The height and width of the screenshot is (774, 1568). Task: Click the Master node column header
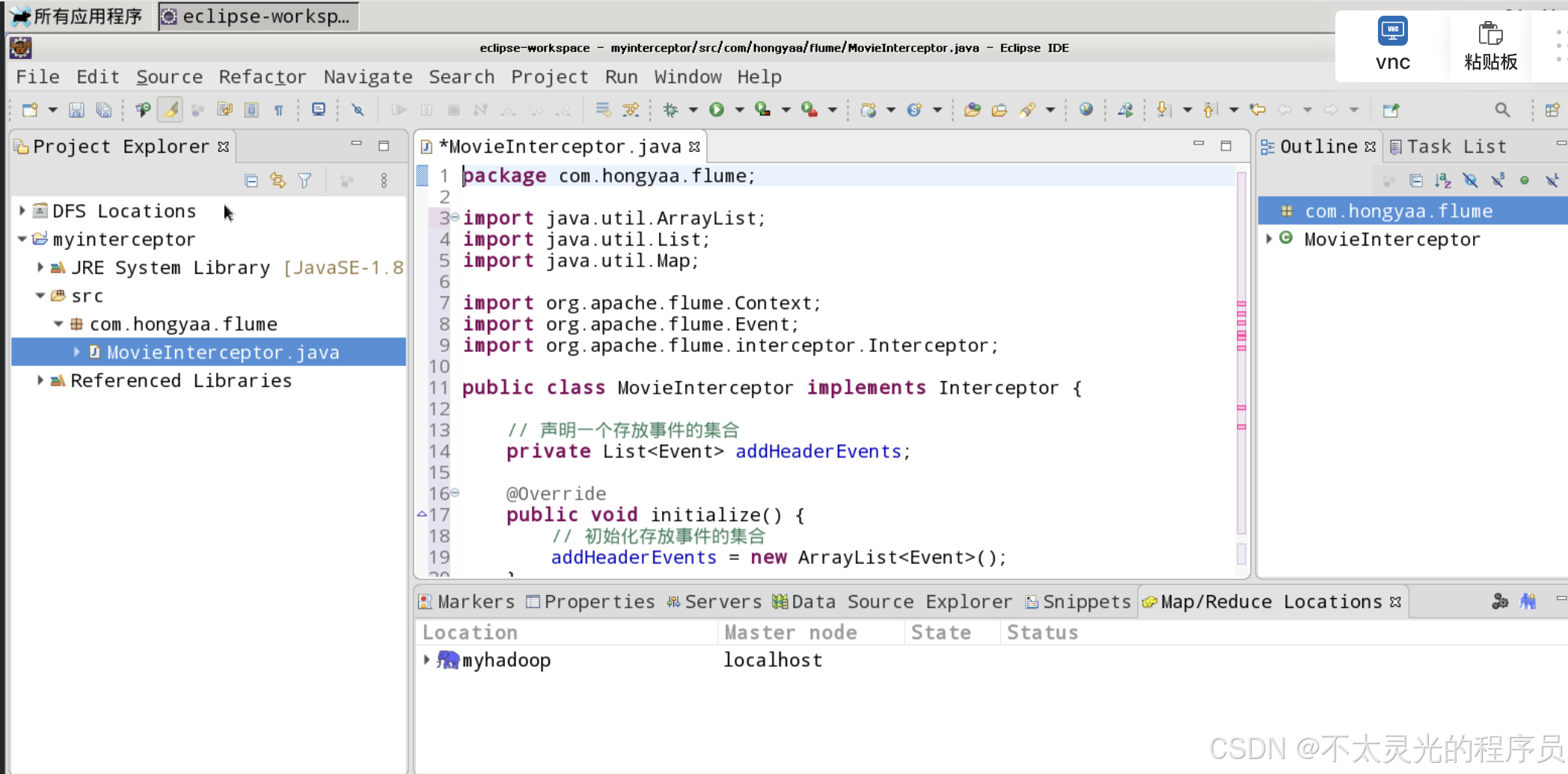point(810,633)
